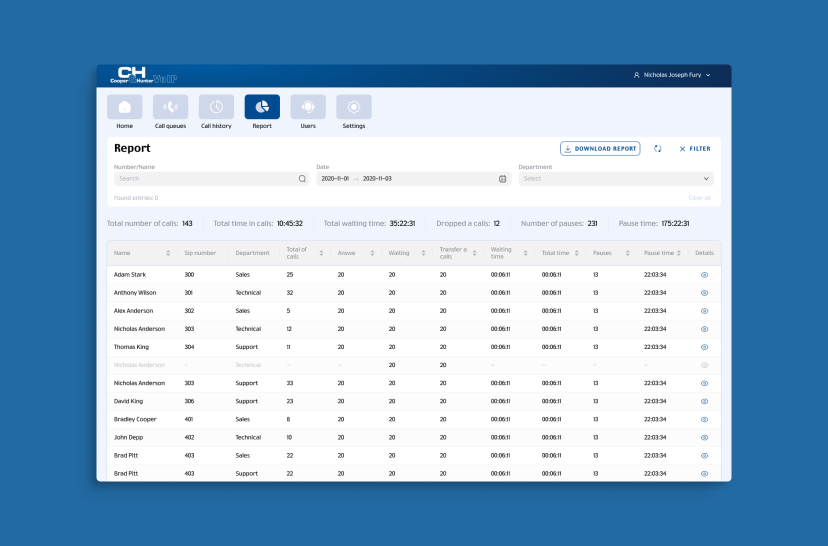The width and height of the screenshot is (828, 546).
Task: Click the Number/Name search field
Action: pos(211,179)
